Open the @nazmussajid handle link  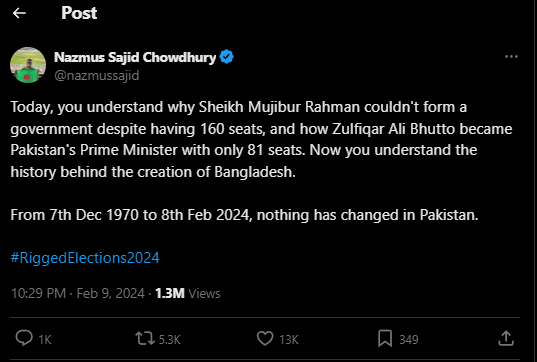pyautogui.click(x=97, y=75)
